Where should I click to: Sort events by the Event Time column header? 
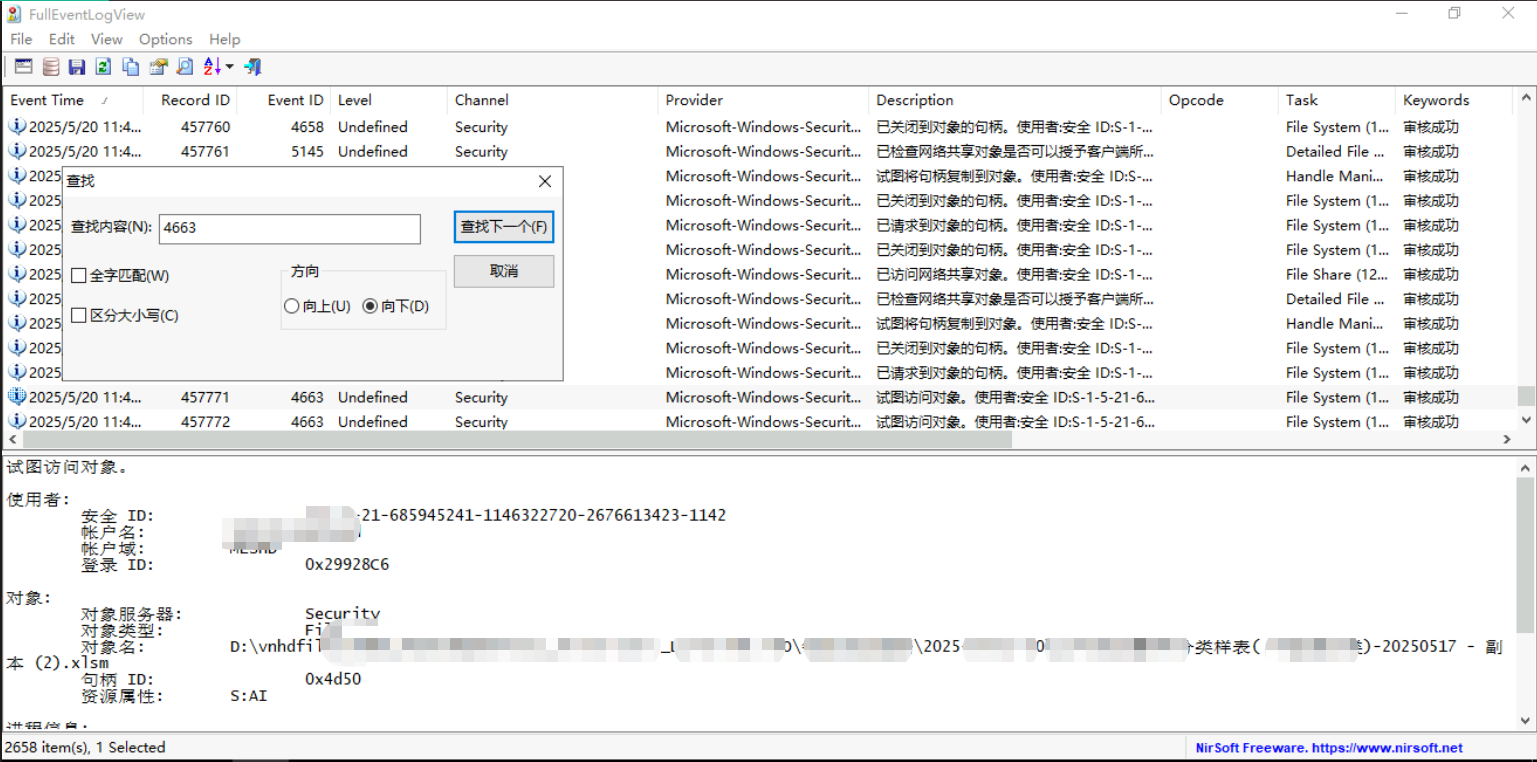46,100
